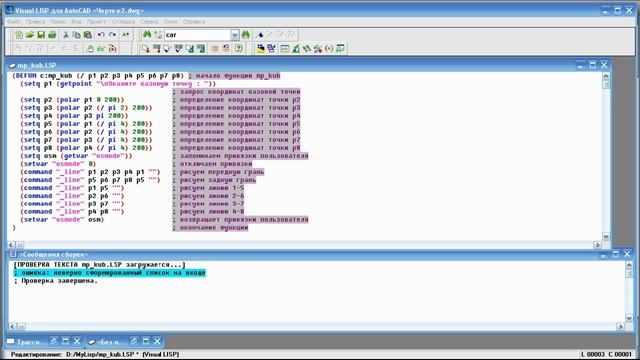Click the mp_kub.LSP editor title bar
This screenshot has width=640, height=360.
pyautogui.click(x=308, y=65)
